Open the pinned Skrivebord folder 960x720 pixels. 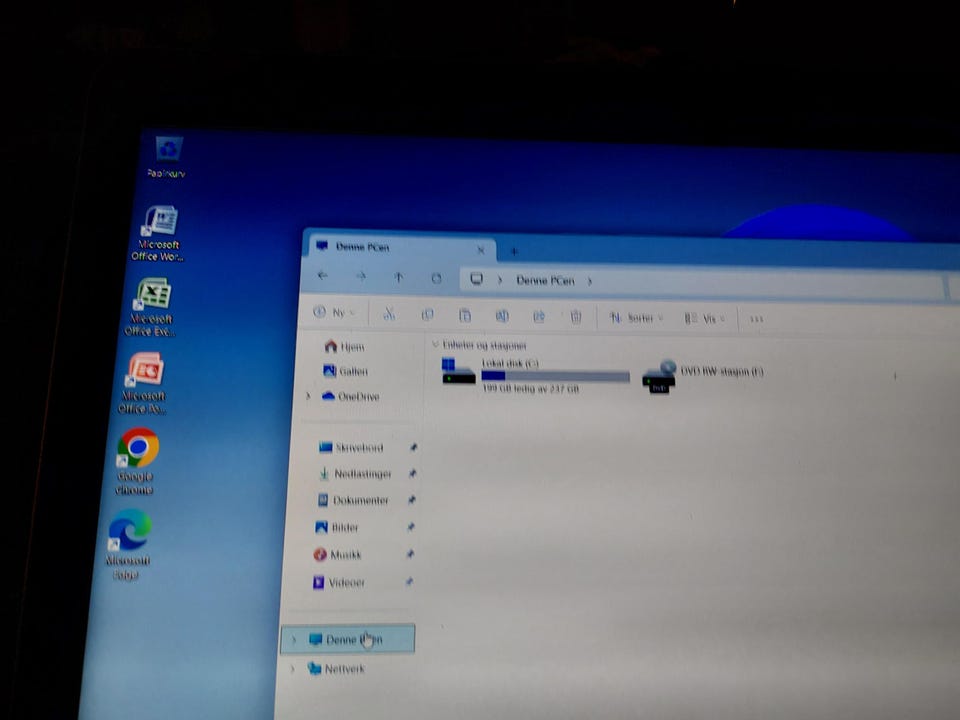click(x=351, y=448)
